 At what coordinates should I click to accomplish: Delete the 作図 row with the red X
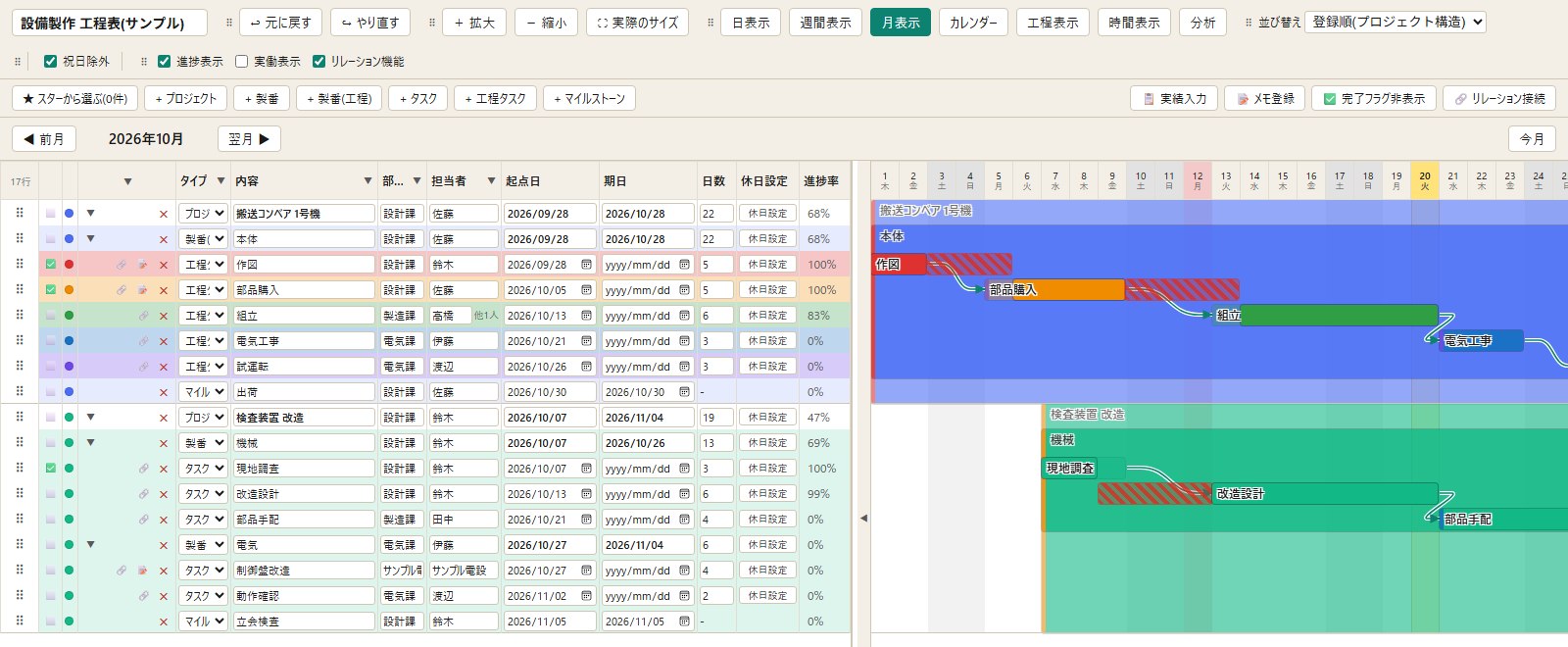click(164, 265)
